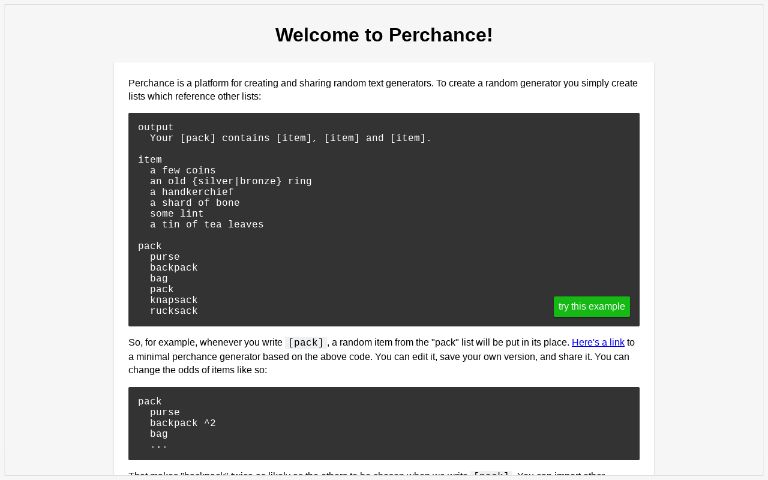
Task: Click the "item" list name in code
Action: click(150, 160)
